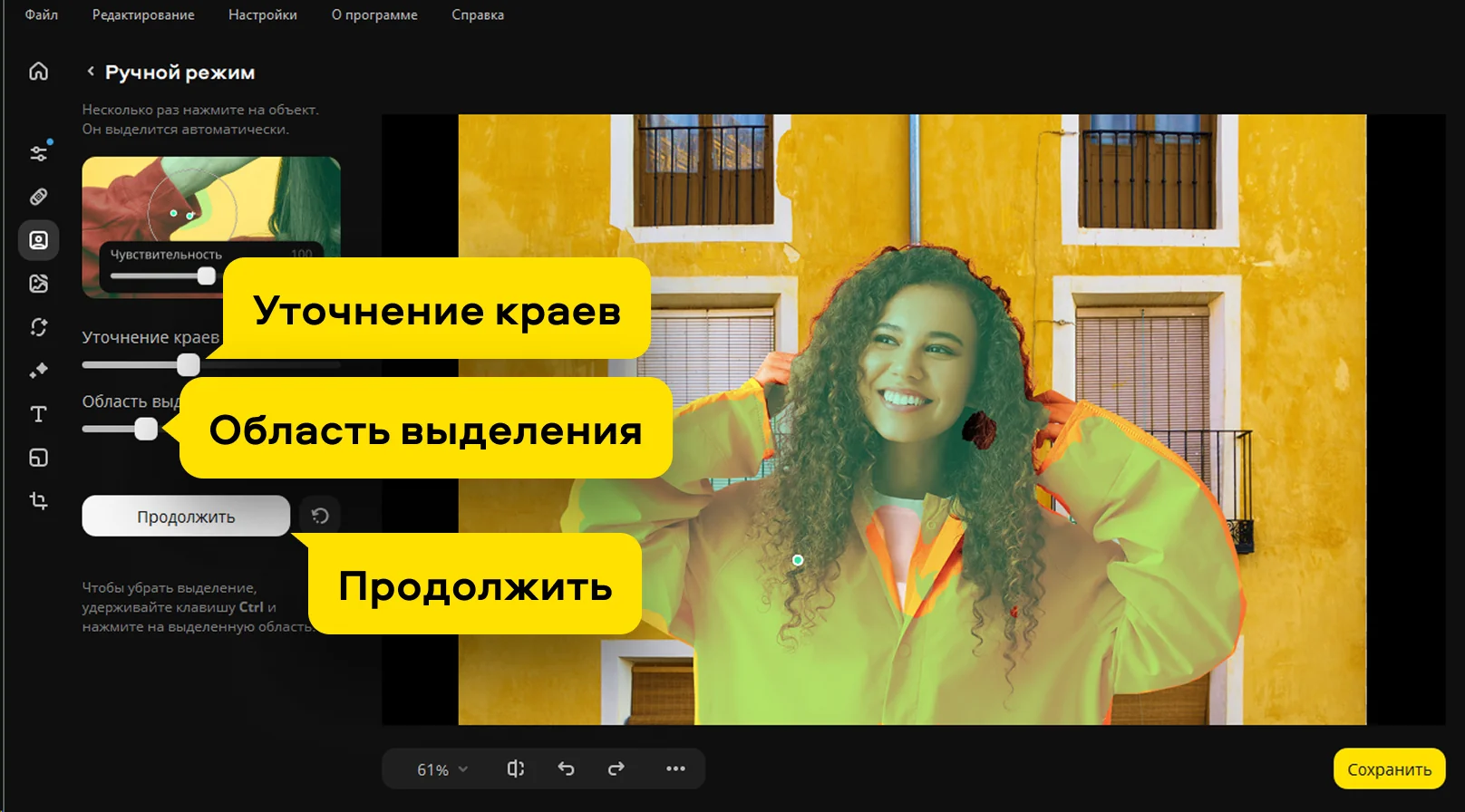Open the Файл menu
1465x812 pixels.
42,15
